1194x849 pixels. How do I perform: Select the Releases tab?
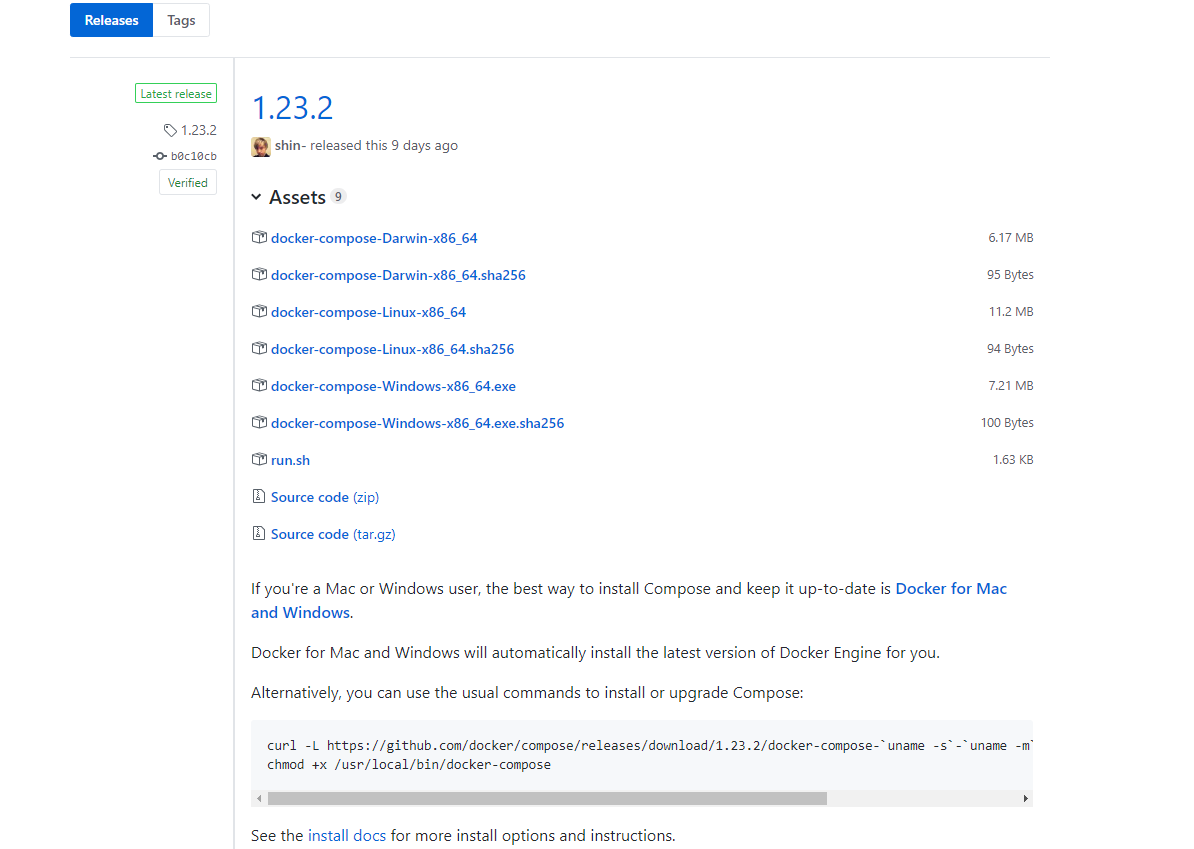111,20
